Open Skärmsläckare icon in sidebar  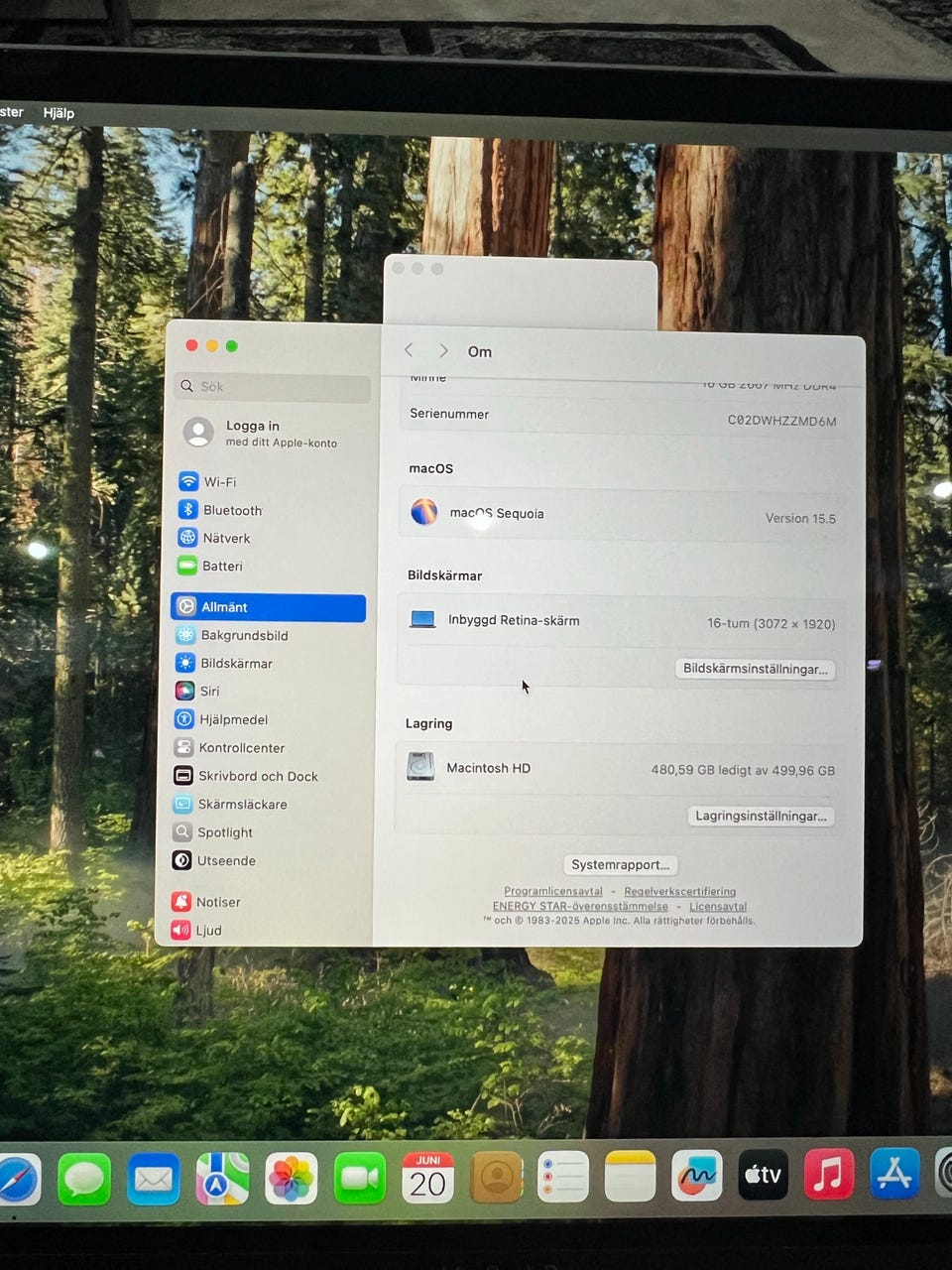click(x=182, y=804)
